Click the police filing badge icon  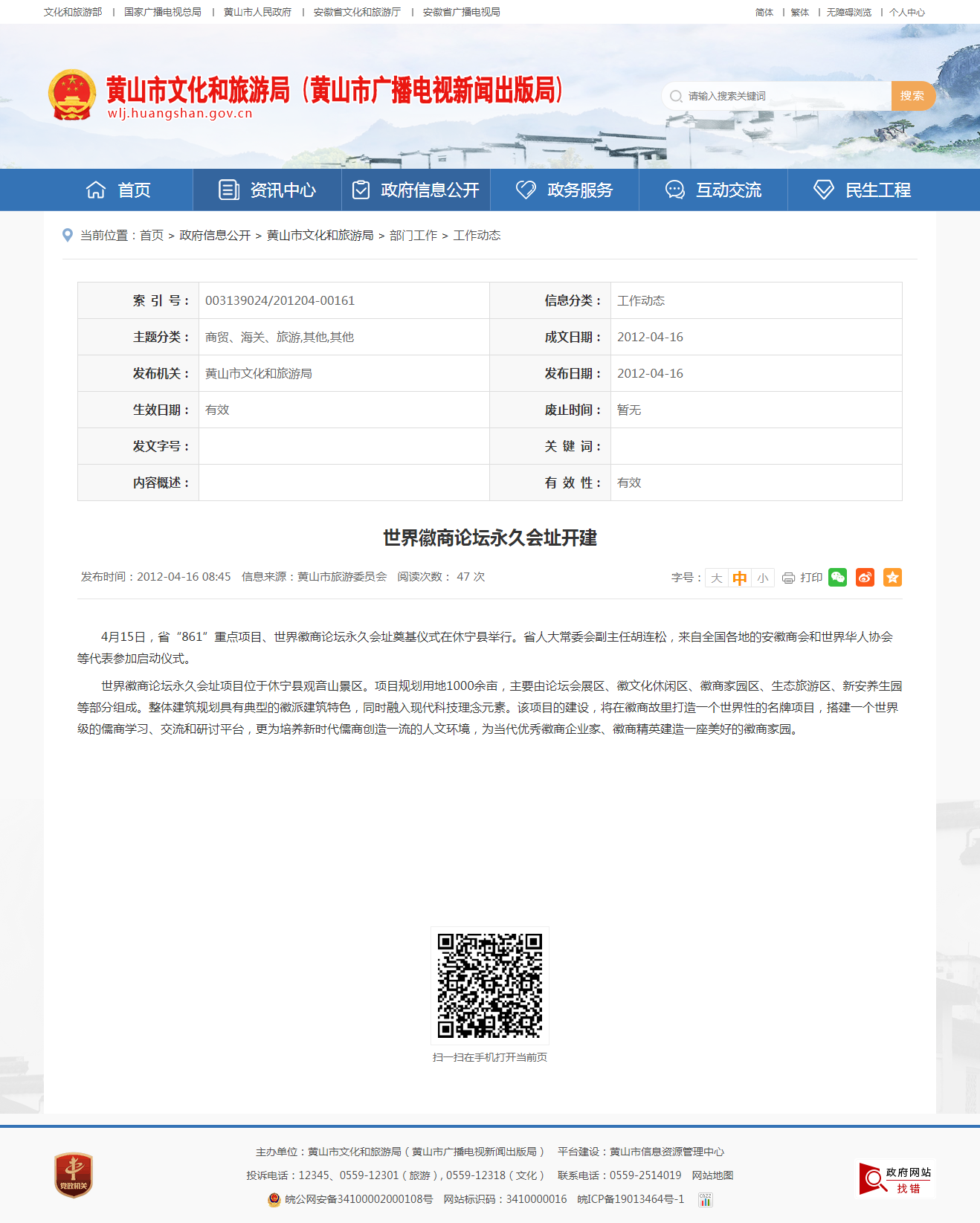274,1199
